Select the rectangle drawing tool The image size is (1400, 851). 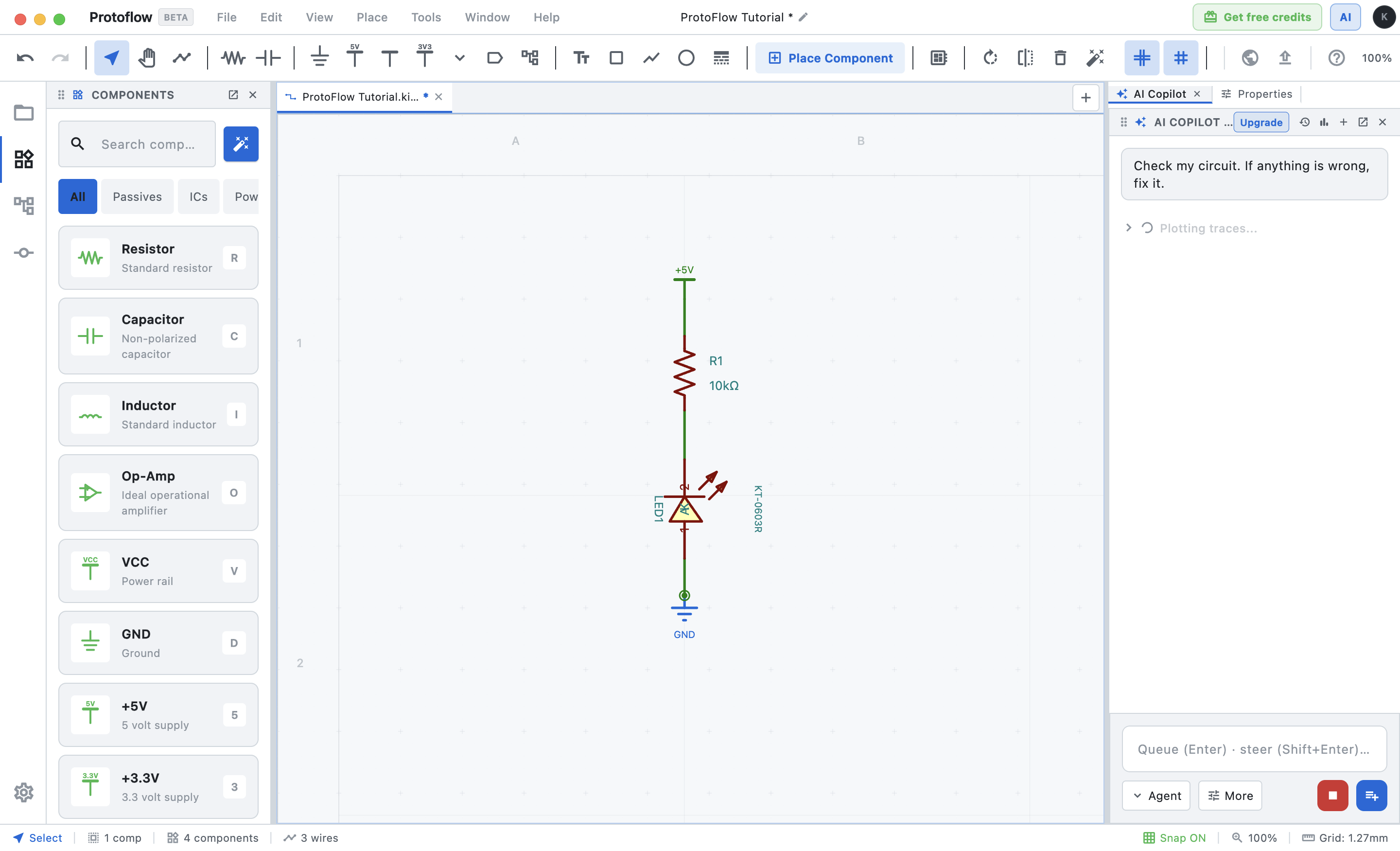(x=616, y=58)
